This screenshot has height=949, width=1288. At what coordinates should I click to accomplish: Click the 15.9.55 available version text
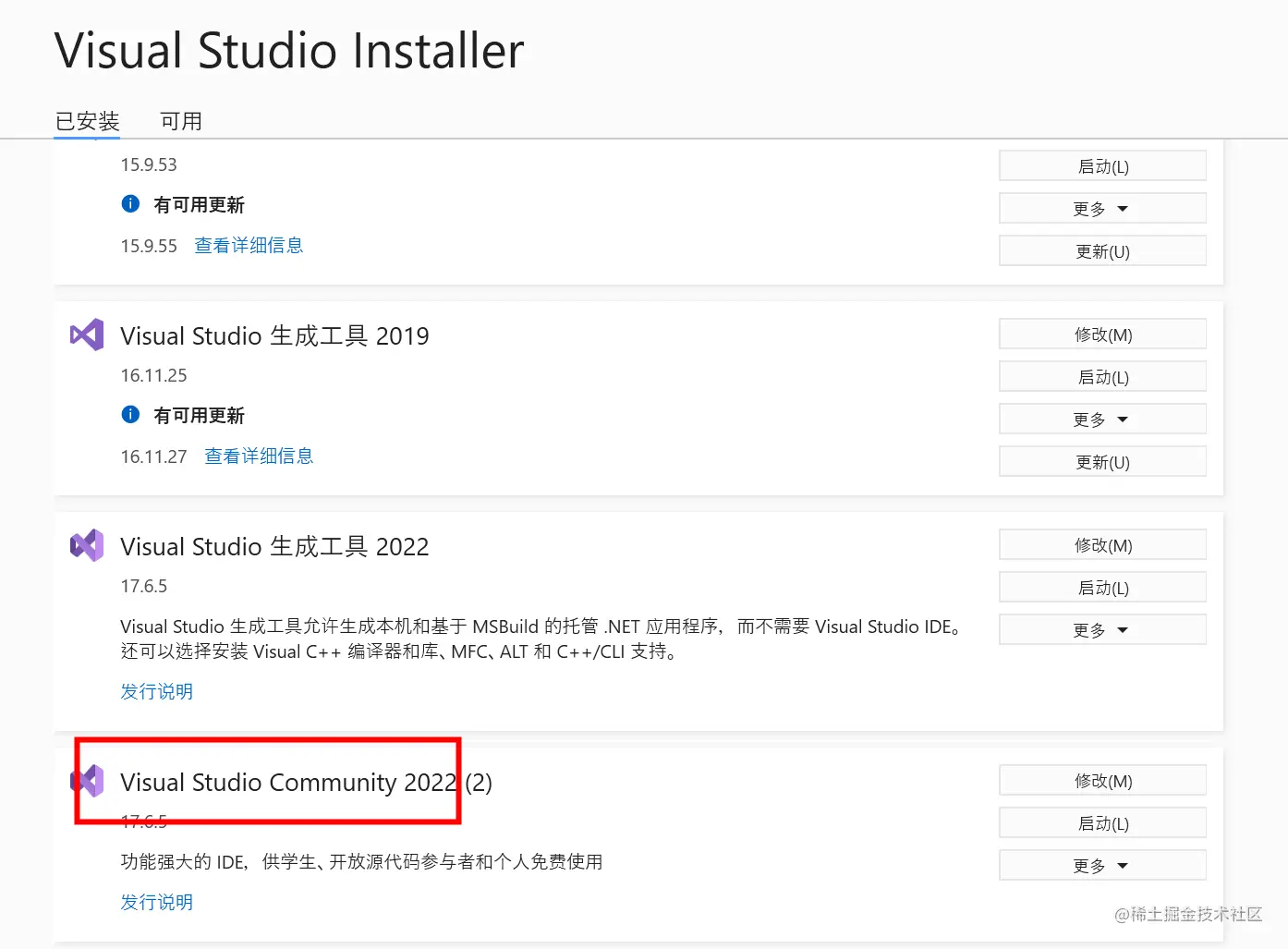coord(149,246)
